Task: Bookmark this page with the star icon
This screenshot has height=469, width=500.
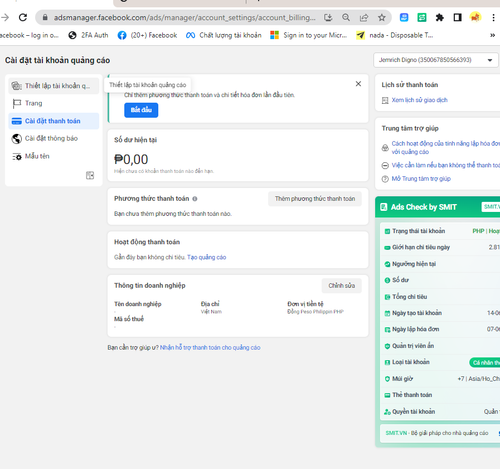Action: point(382,17)
